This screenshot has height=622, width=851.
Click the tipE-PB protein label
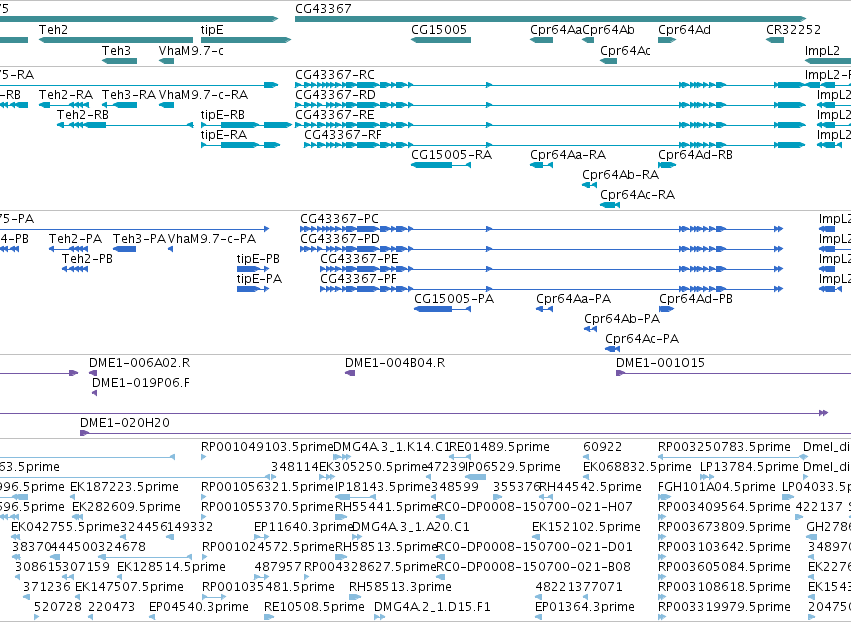tap(258, 259)
